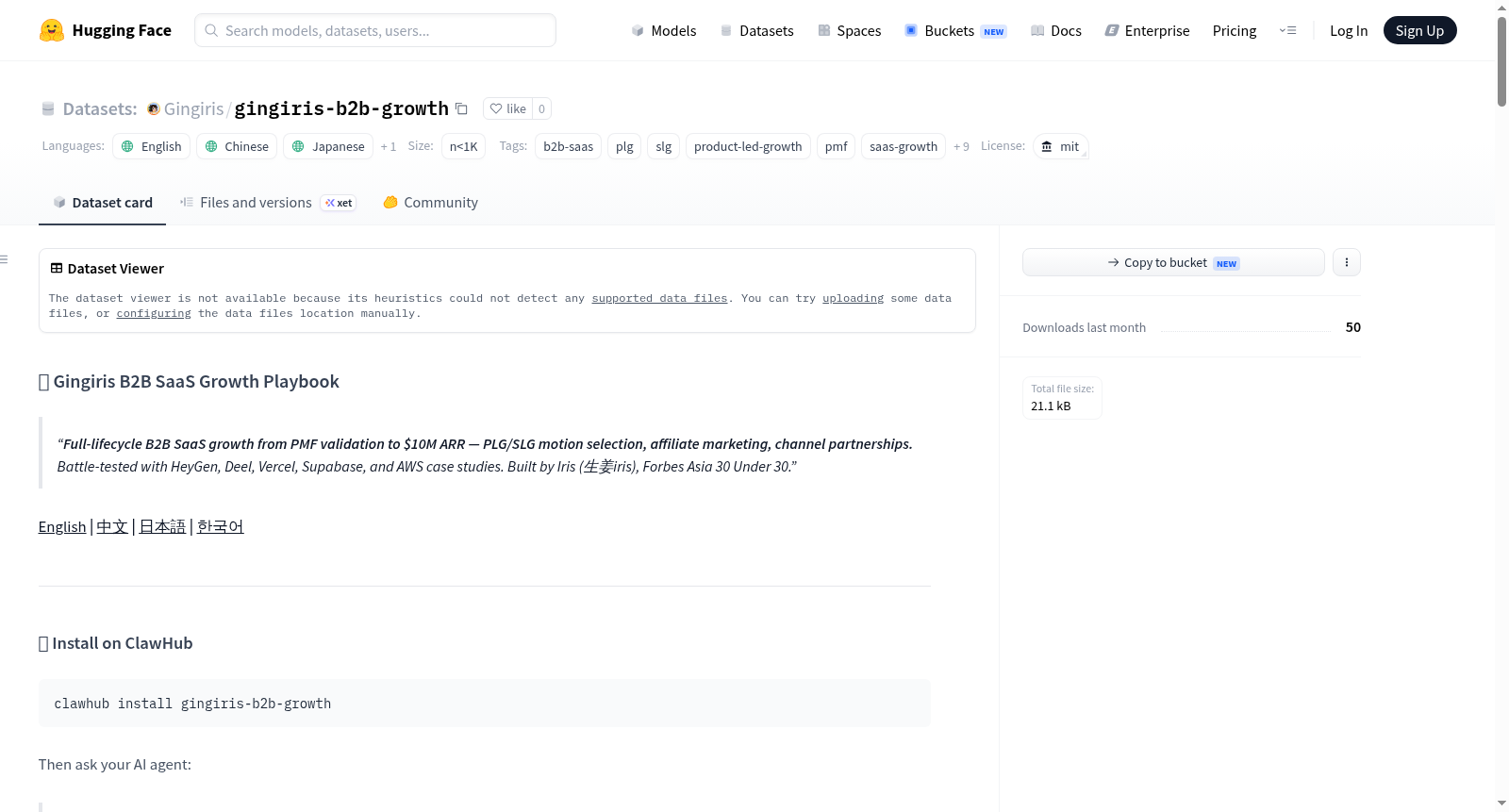The width and height of the screenshot is (1509, 812).
Task: Click the Buckets nav icon
Action: pos(911,30)
